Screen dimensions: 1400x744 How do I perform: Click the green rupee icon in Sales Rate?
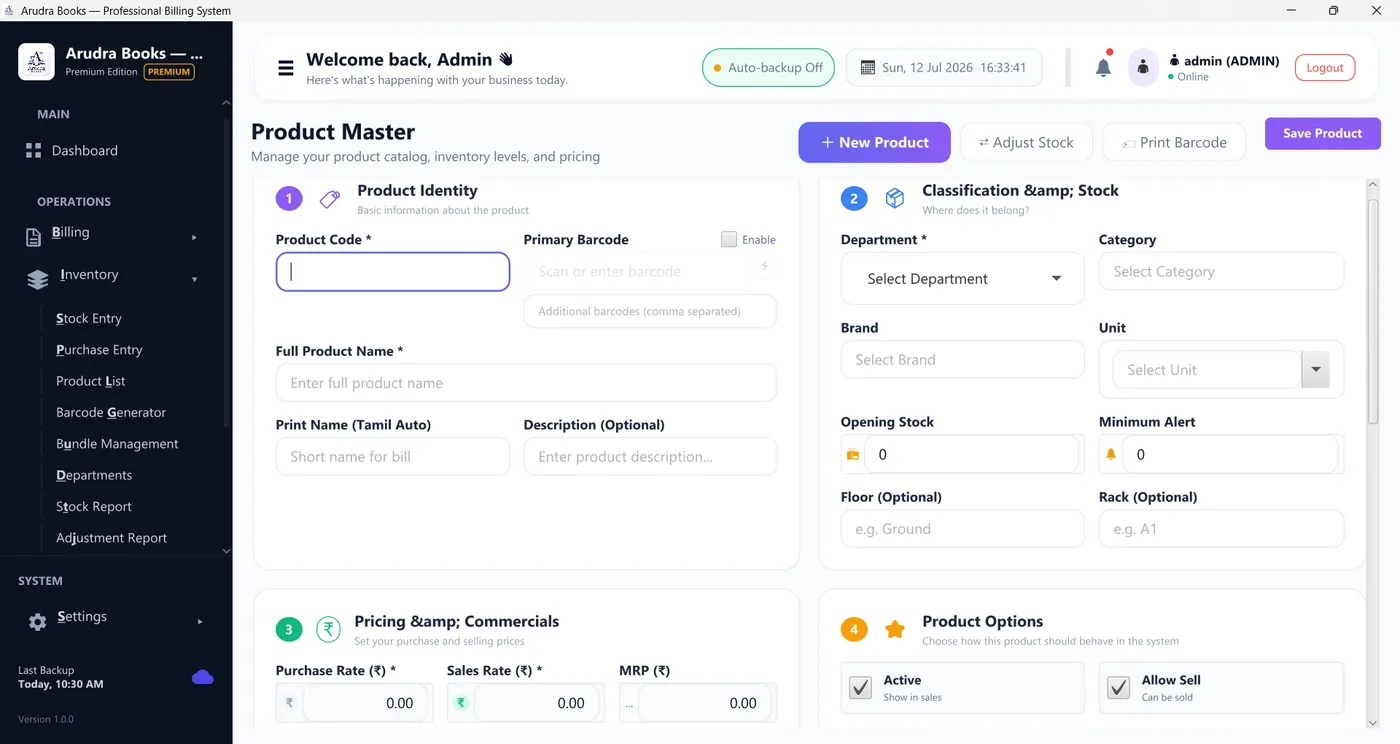tap(461, 703)
